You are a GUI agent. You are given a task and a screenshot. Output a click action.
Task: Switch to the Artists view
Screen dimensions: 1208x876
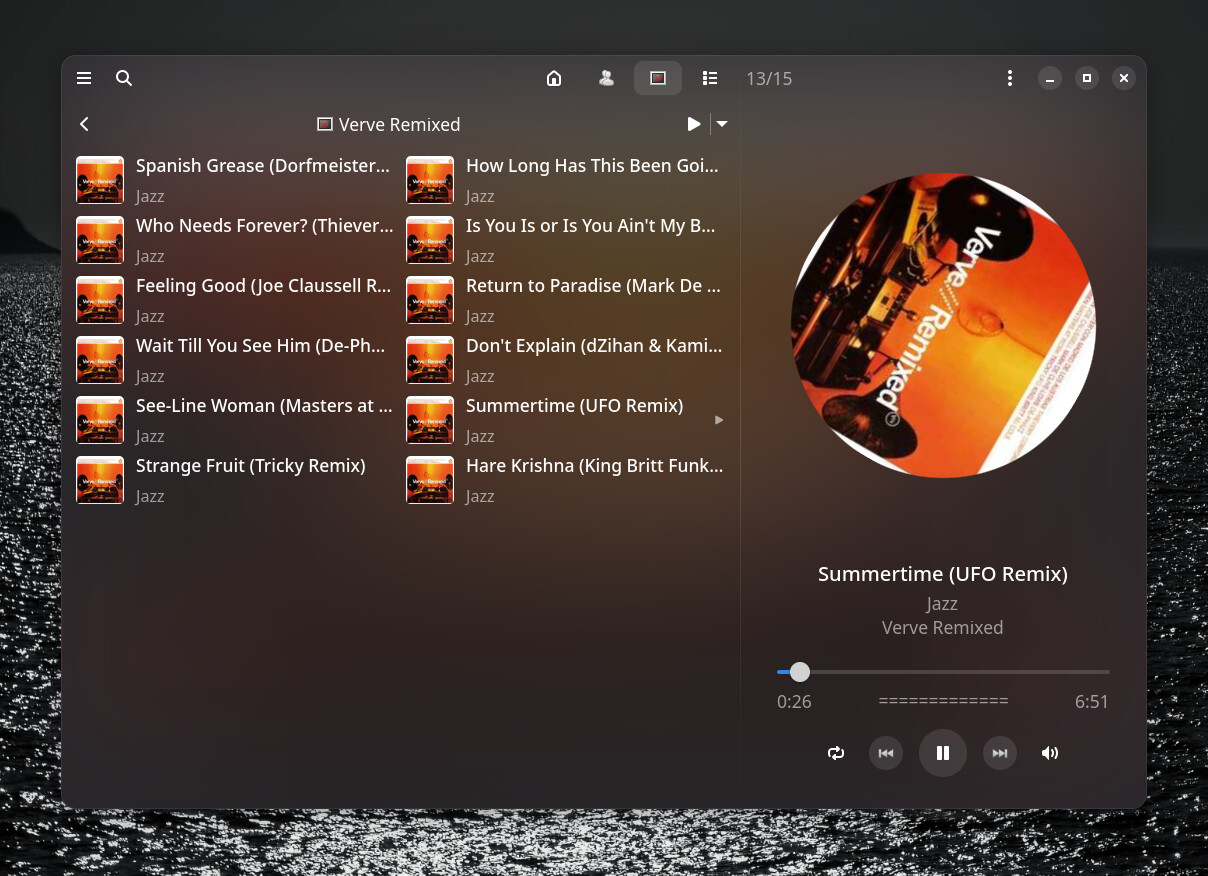coord(606,78)
